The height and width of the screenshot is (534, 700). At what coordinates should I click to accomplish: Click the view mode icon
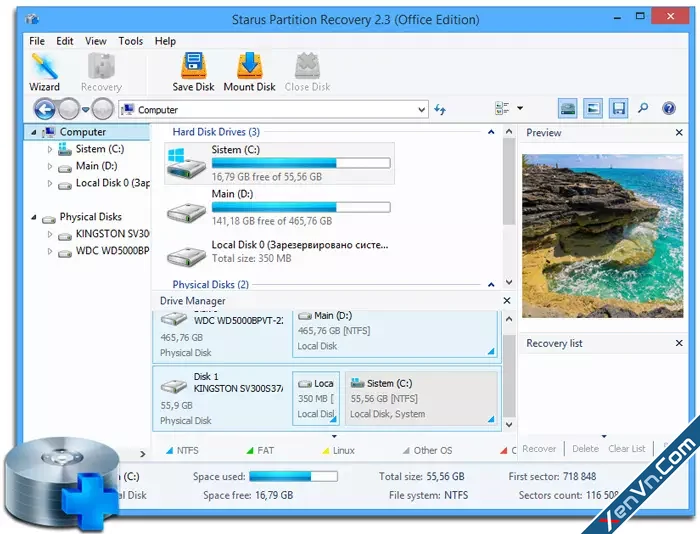point(502,108)
